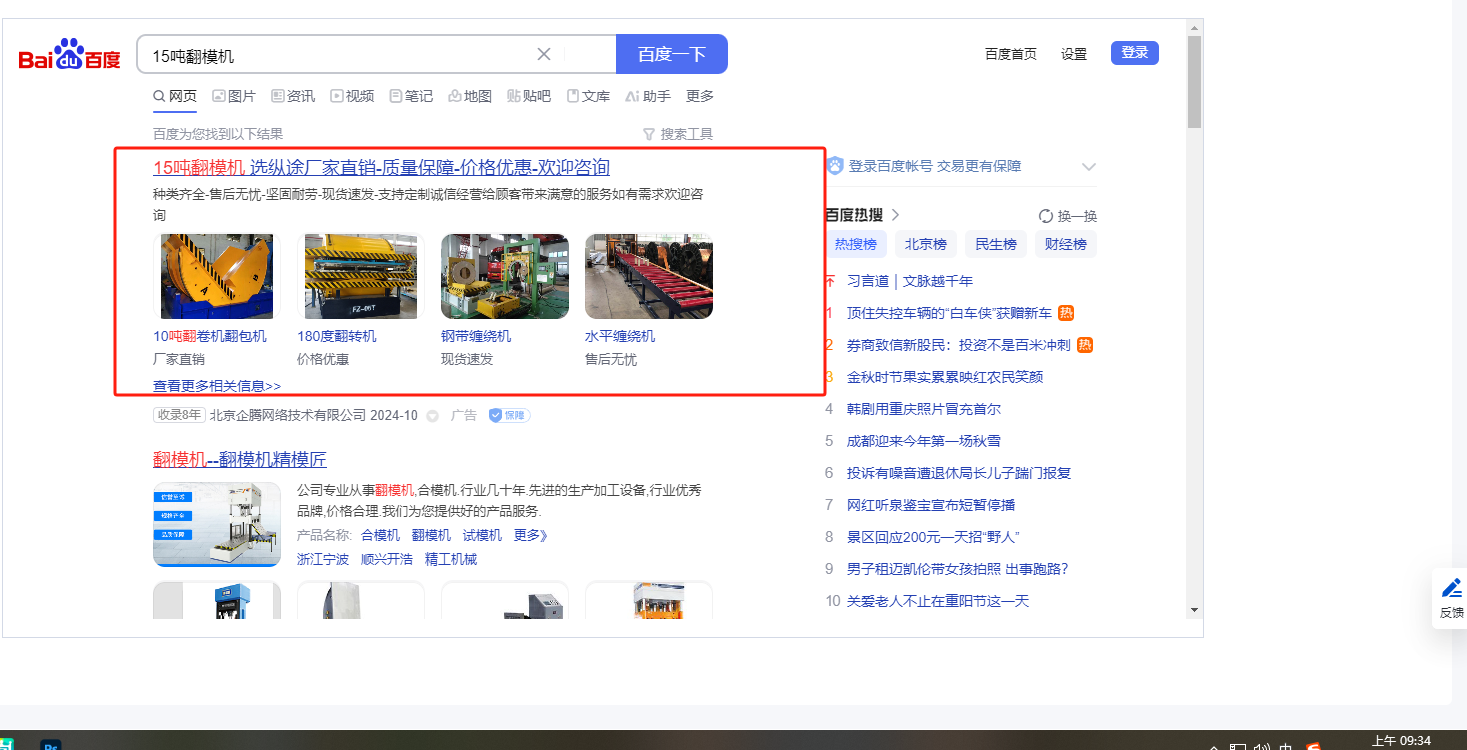
Task: Open the 翻模机--翻模机精模匠 result title
Action: [240, 459]
